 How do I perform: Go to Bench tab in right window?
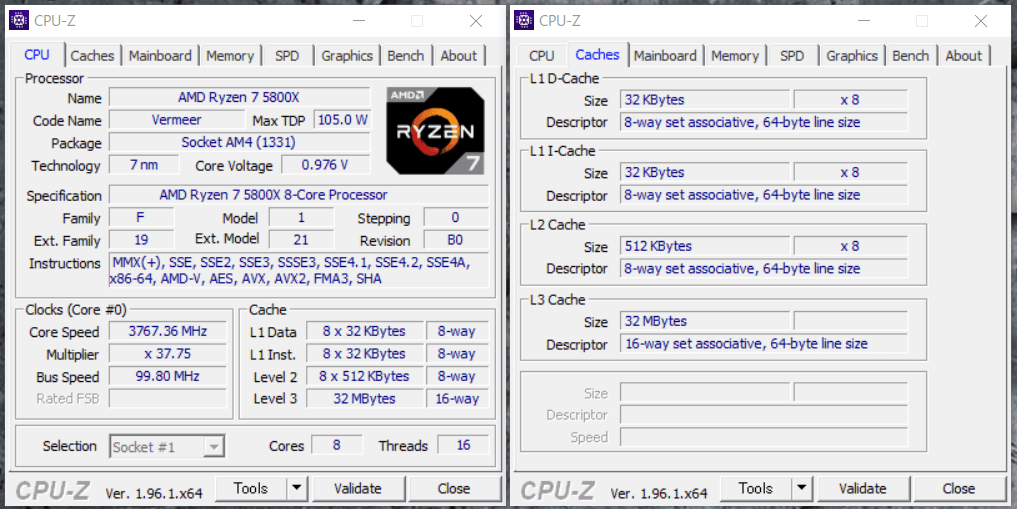coord(911,56)
